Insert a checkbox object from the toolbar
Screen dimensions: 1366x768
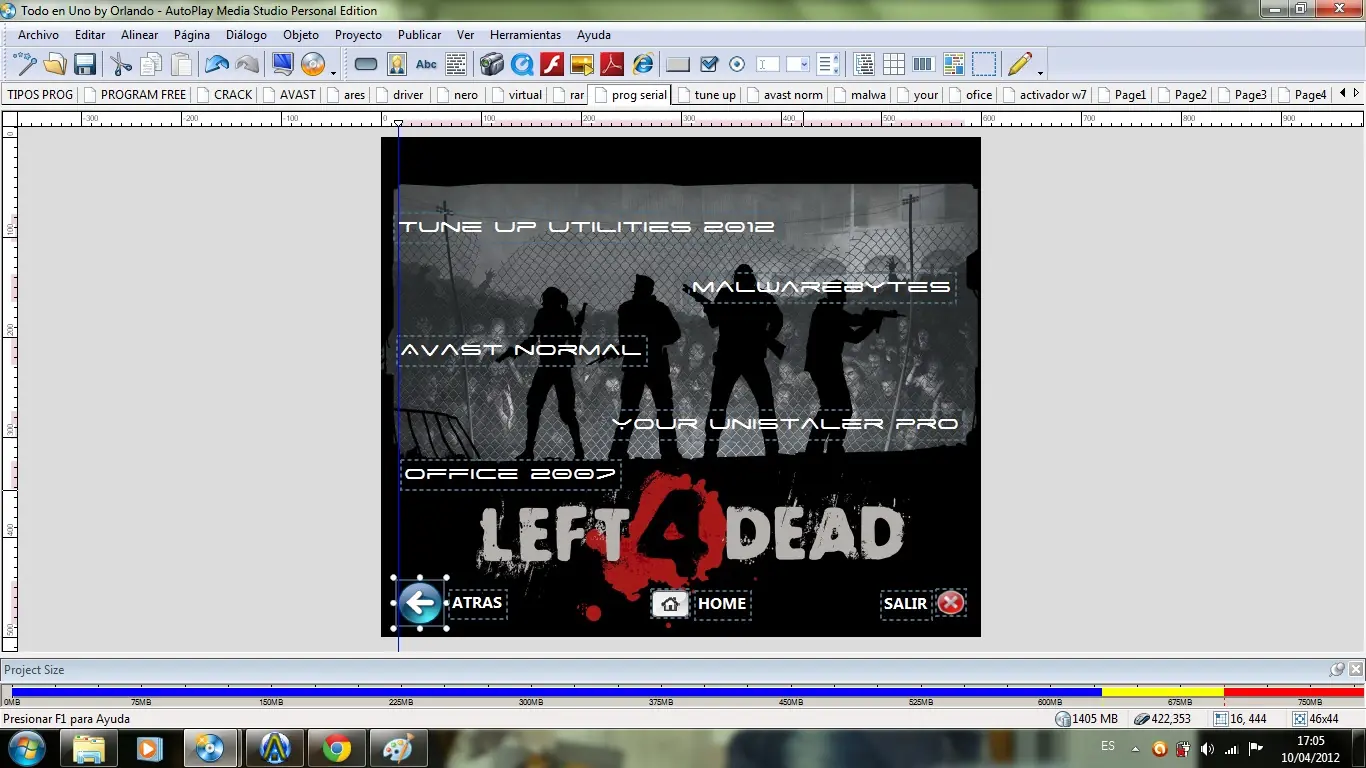709,65
